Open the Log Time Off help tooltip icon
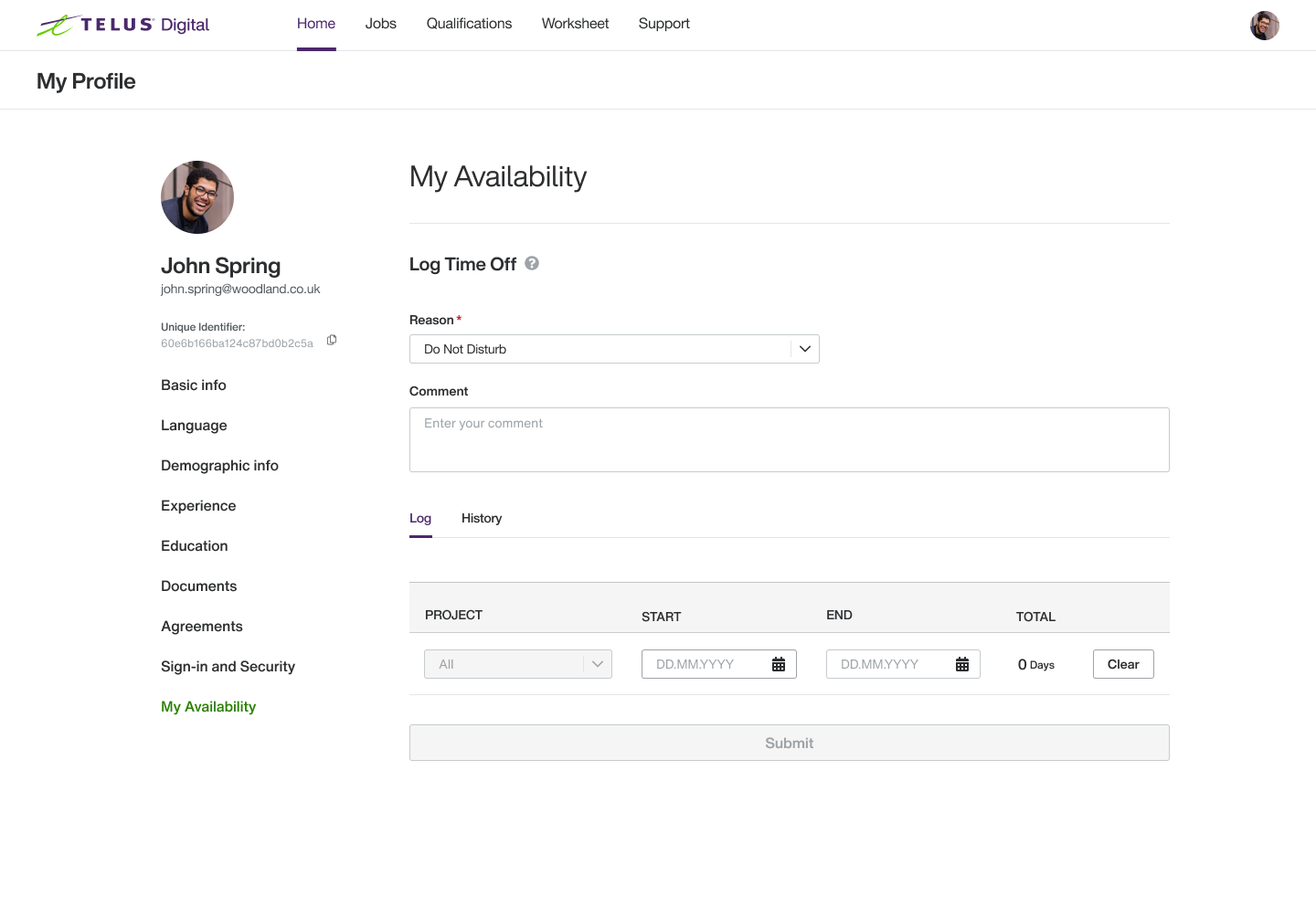Screen dimensions: 1316x897 (531, 263)
